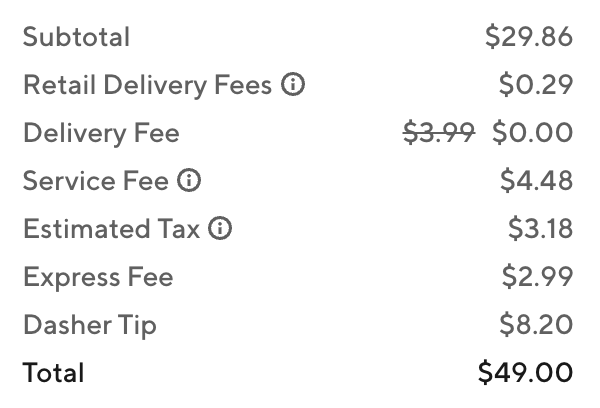Select the $49.00 total amount

pyautogui.click(x=525, y=372)
